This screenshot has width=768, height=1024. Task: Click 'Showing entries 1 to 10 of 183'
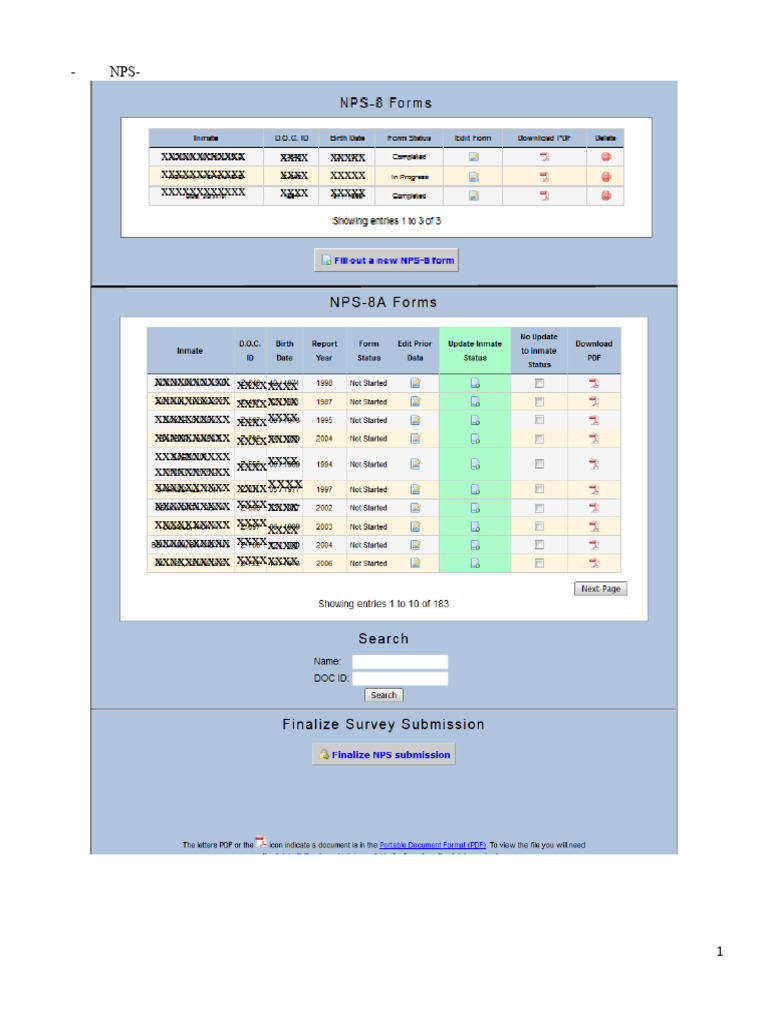pos(384,603)
